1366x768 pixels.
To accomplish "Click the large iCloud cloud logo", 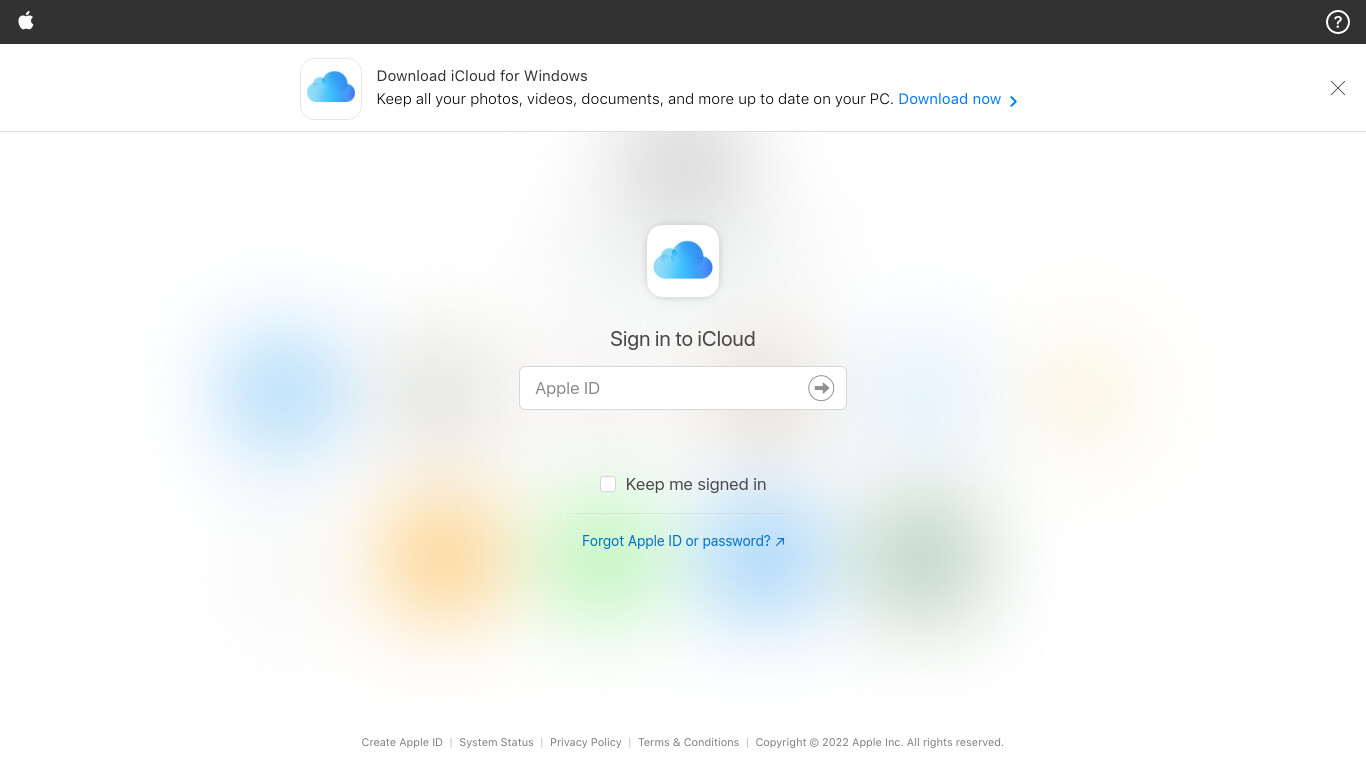I will (683, 261).
